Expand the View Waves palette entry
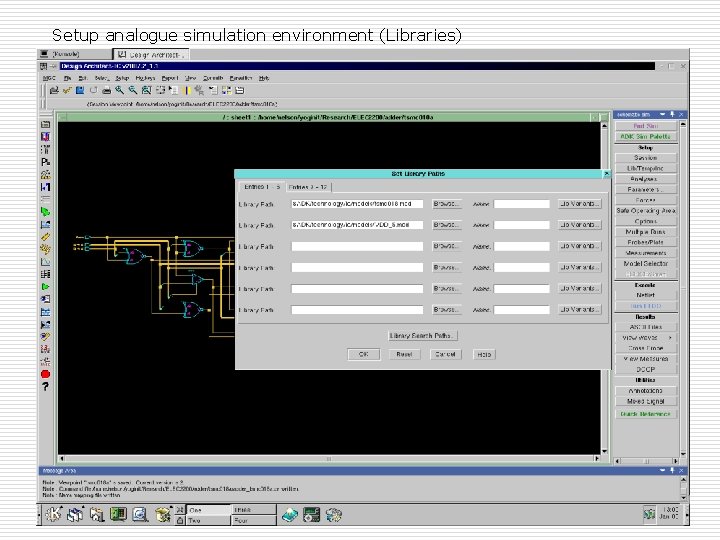 coord(645,338)
